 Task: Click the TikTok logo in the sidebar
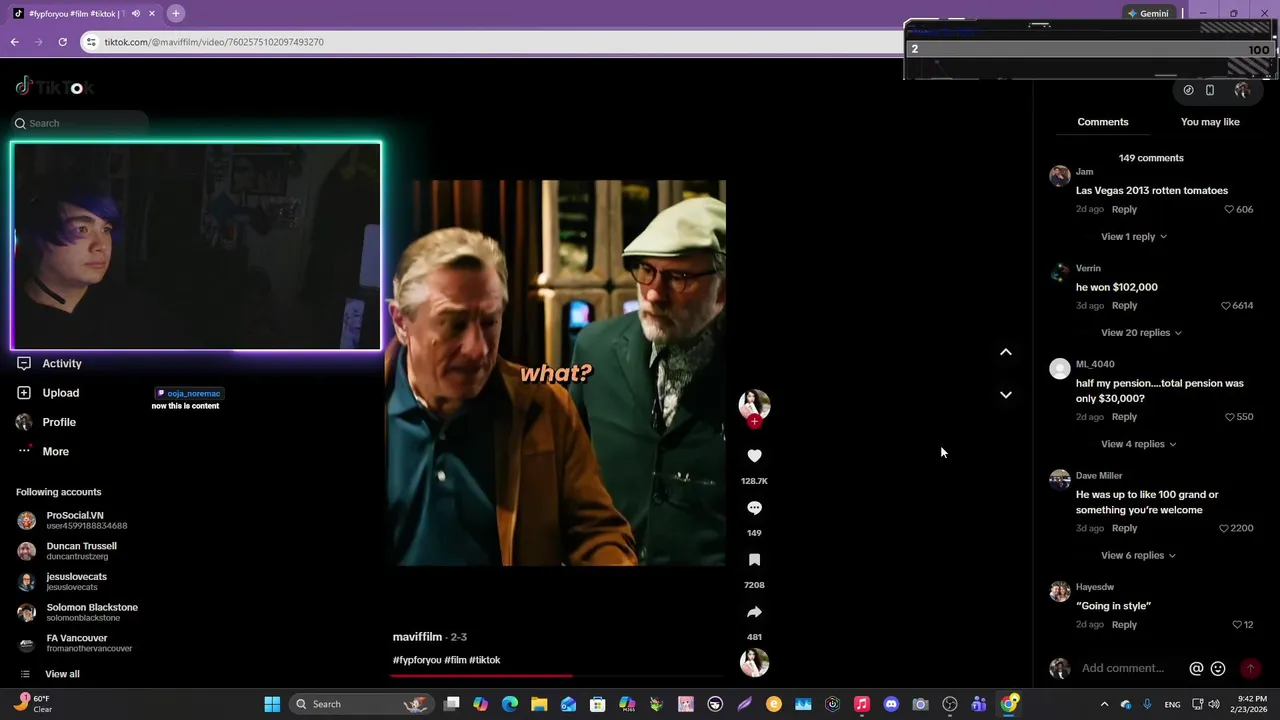55,87
